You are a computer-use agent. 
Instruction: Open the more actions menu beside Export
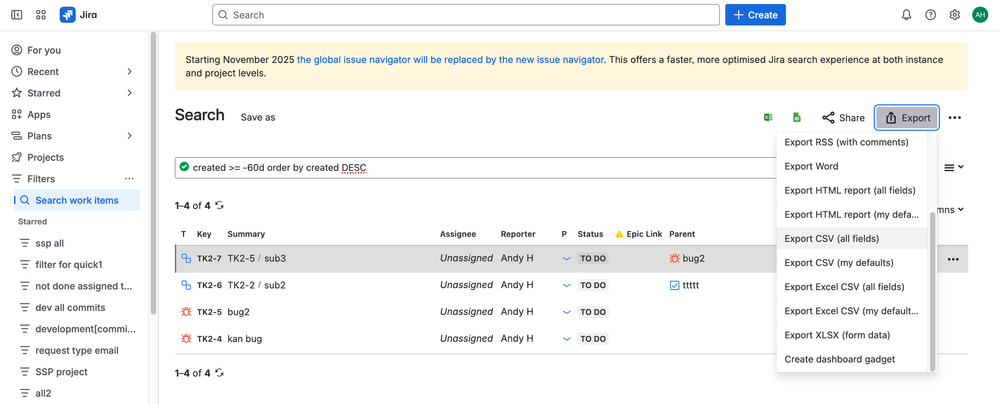tap(954, 118)
